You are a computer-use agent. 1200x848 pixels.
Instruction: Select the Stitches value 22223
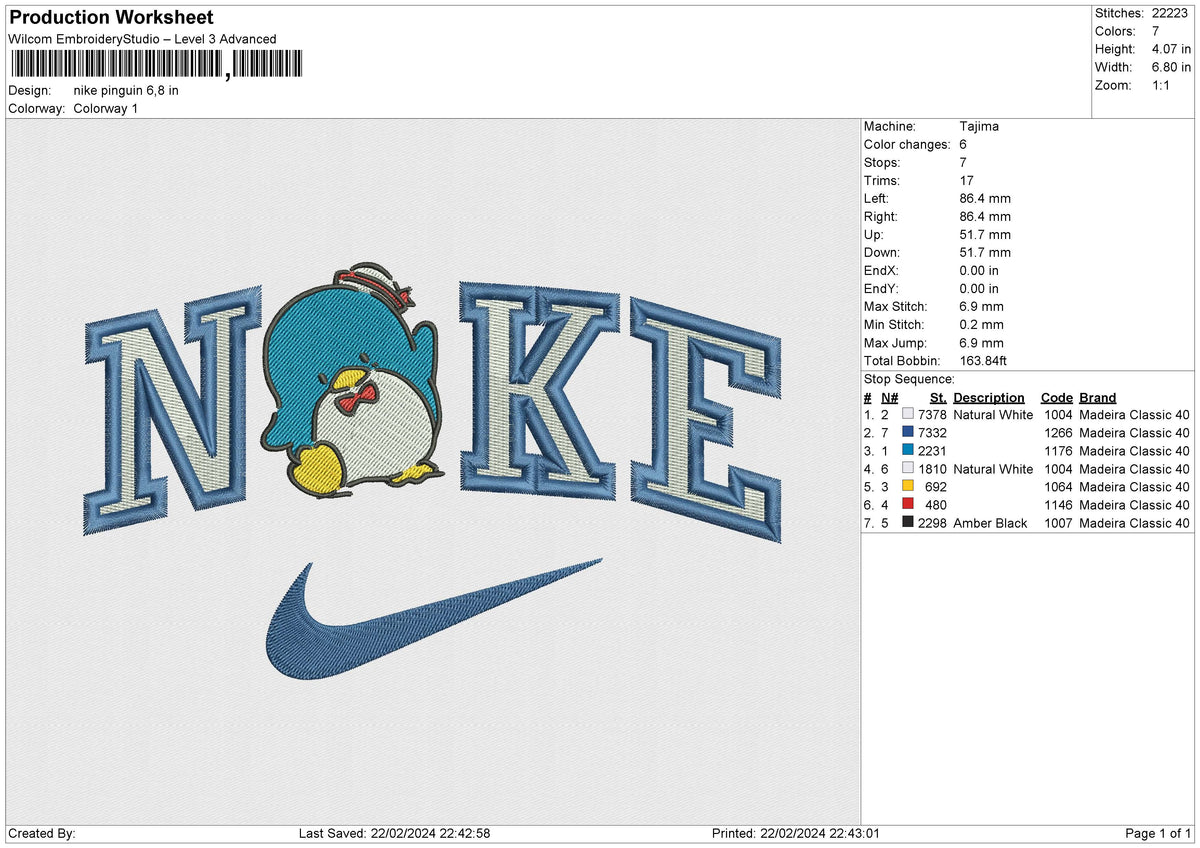click(x=1171, y=13)
